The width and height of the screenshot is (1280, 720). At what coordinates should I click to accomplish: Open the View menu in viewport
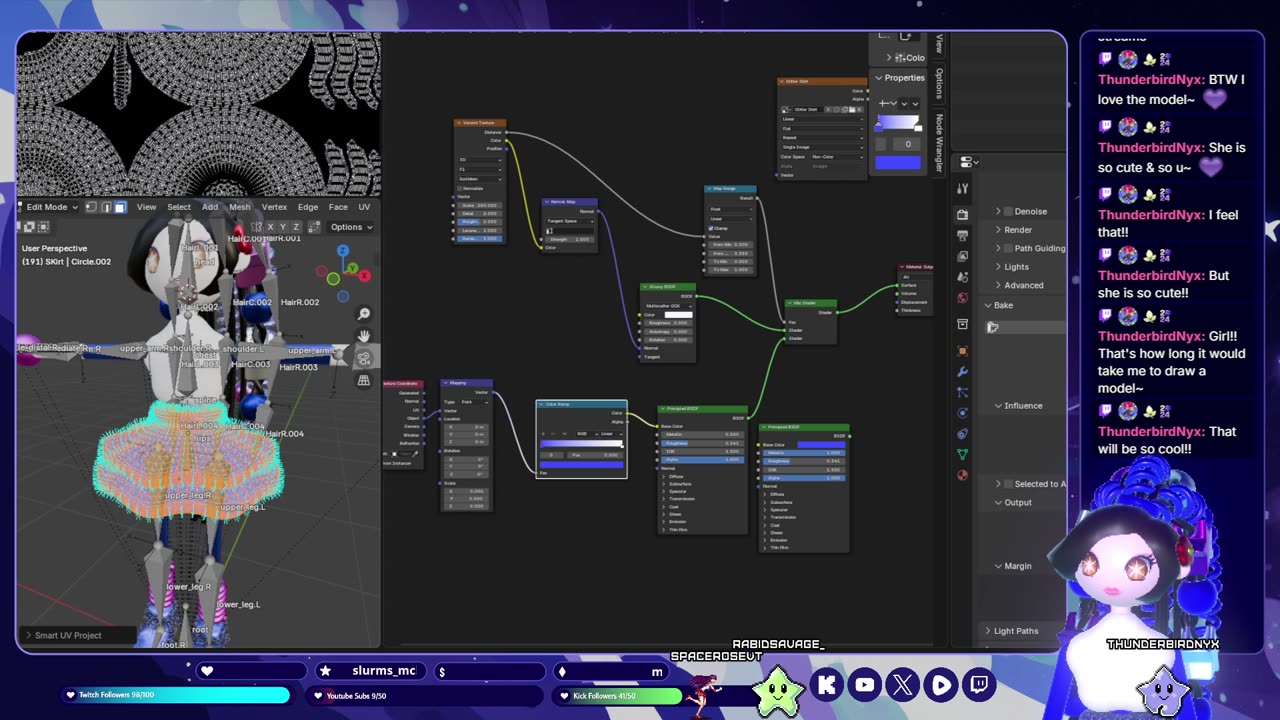146,207
